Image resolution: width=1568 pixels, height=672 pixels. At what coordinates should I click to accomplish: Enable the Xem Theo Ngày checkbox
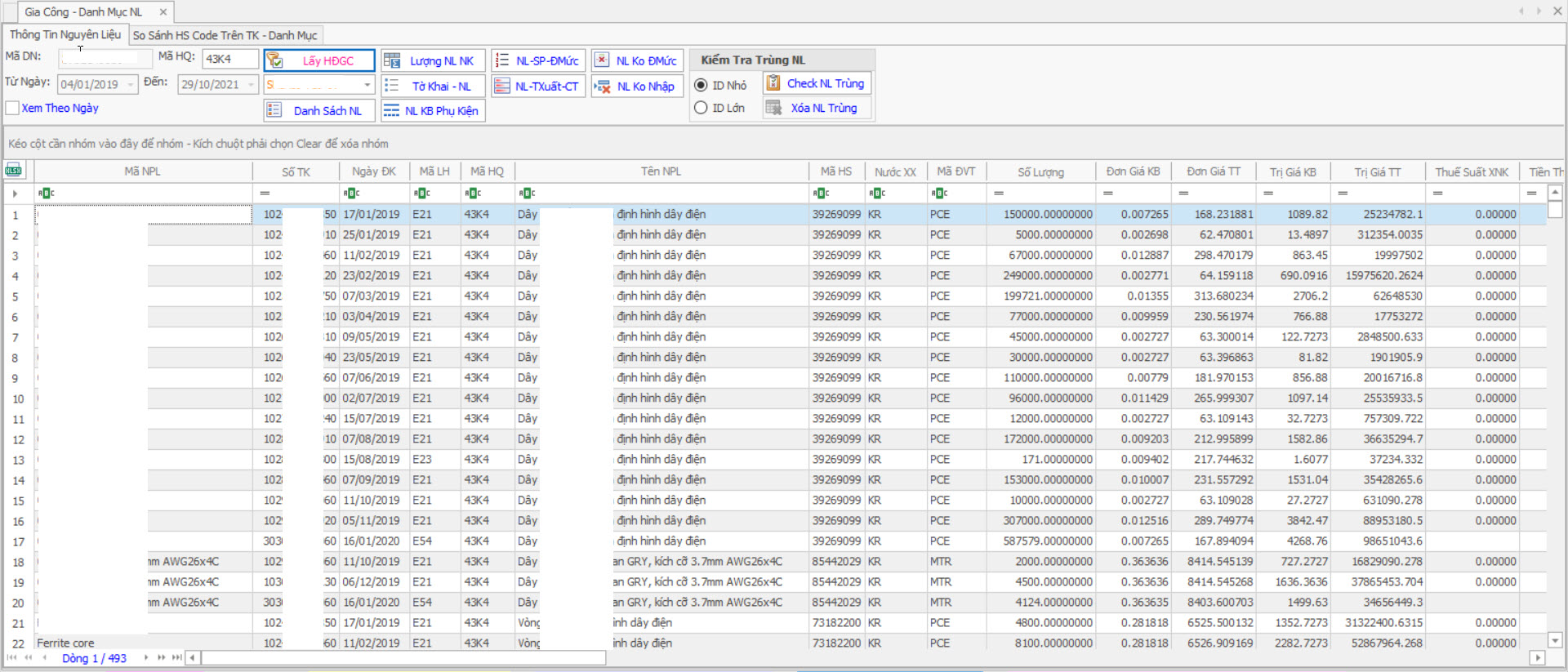(13, 108)
